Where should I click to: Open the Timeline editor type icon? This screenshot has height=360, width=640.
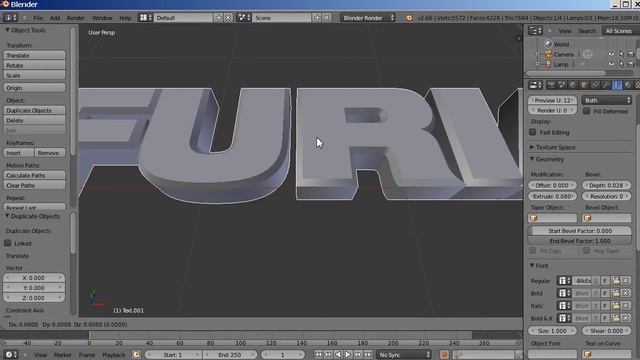click(x=10, y=355)
